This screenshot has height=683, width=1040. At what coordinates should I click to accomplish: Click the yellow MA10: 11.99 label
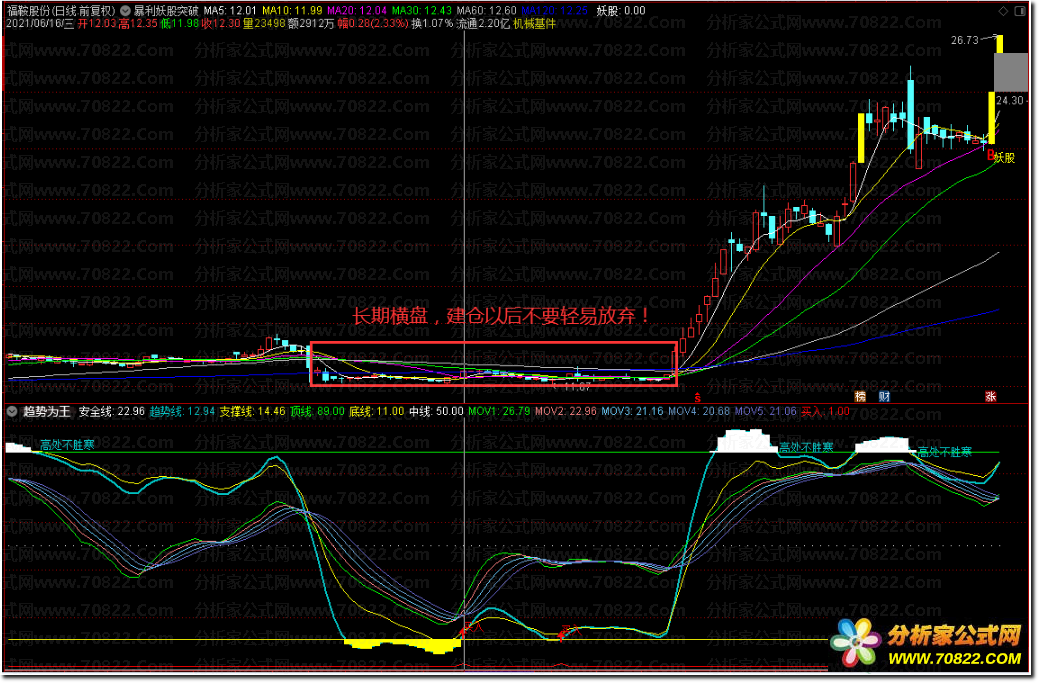click(x=292, y=11)
